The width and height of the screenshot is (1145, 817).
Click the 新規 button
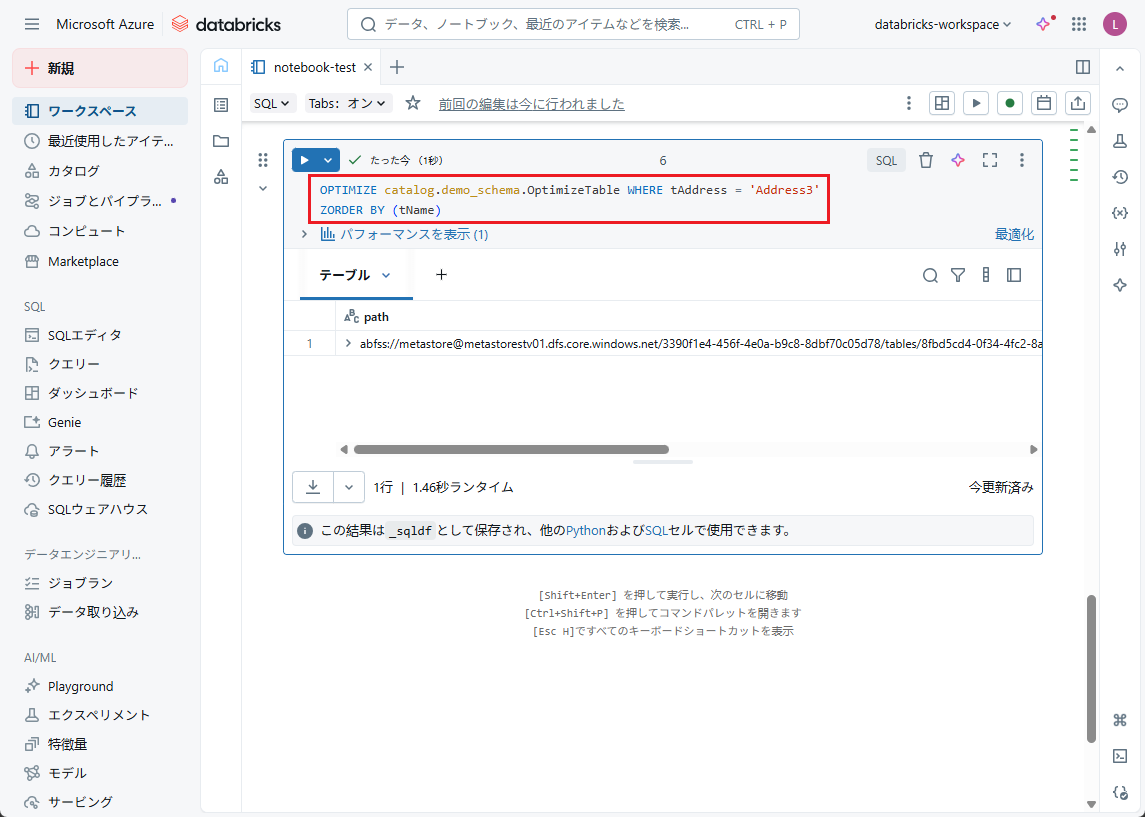coord(100,68)
